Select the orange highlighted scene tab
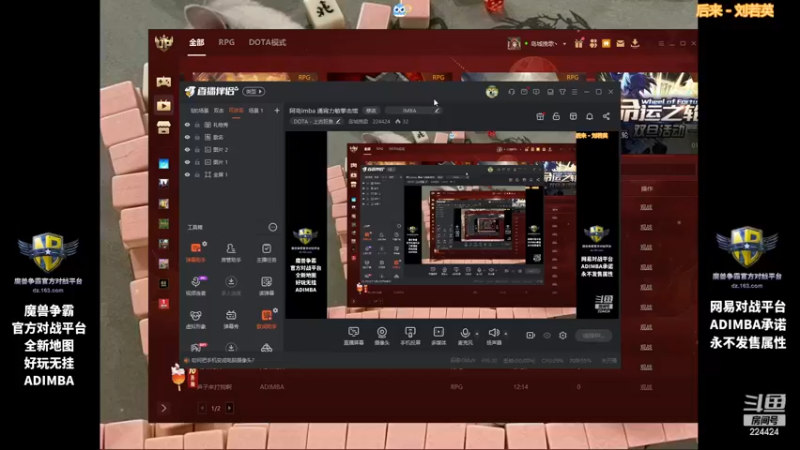800x450 pixels. (236, 110)
